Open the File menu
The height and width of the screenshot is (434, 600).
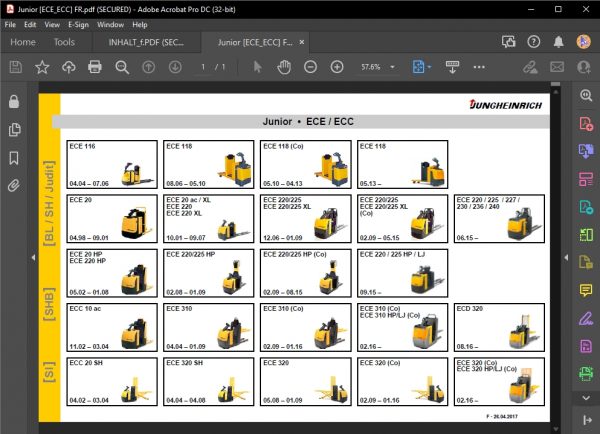10,25
